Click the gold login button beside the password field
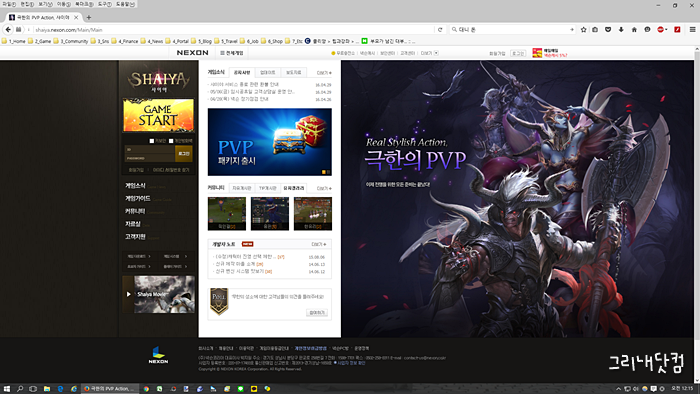Viewport: 700px width, 394px height. [x=183, y=153]
